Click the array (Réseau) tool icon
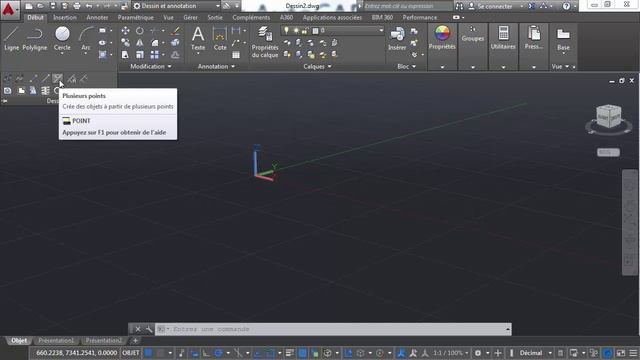 click(x=154, y=54)
